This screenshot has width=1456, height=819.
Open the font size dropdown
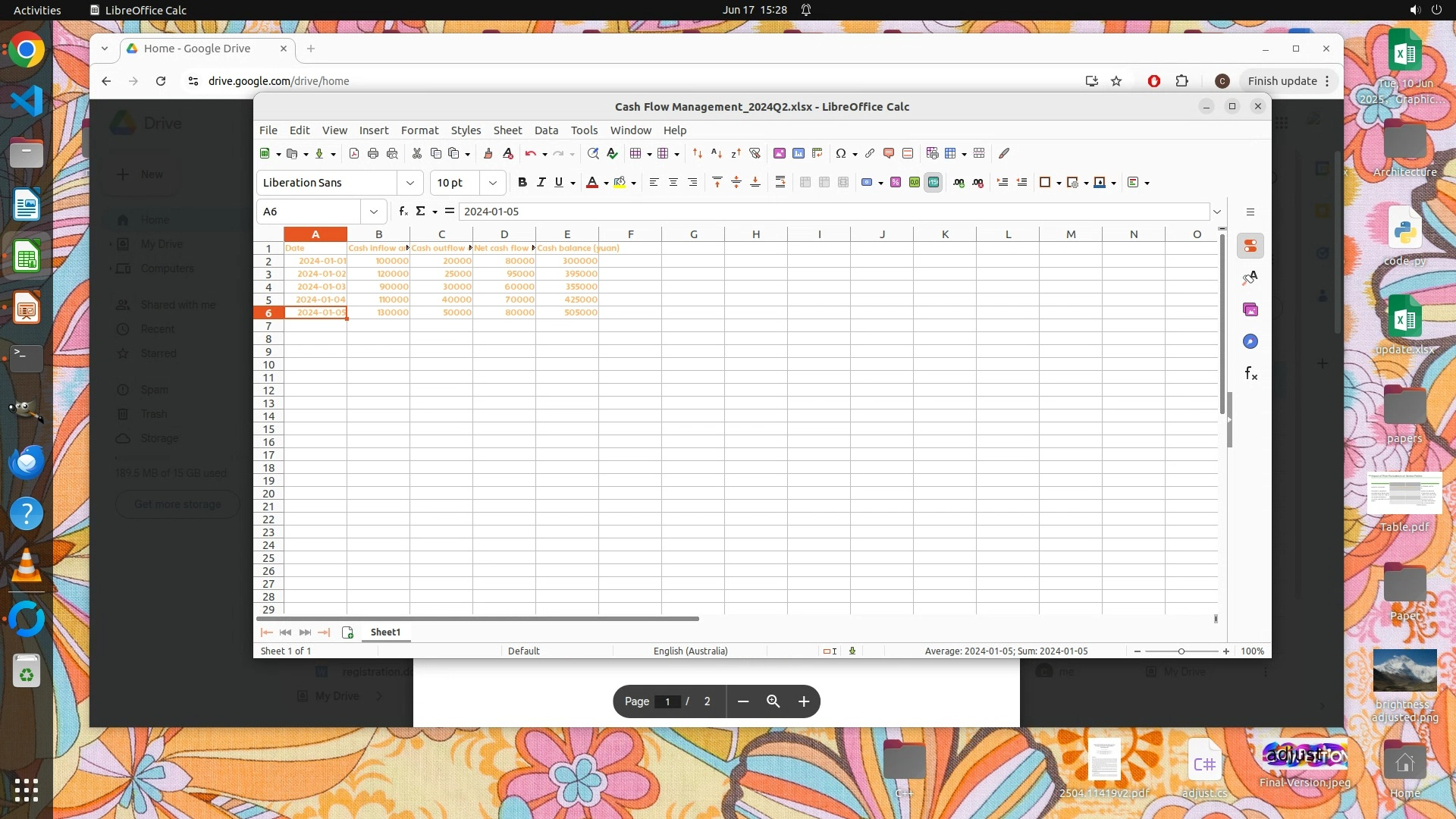(x=493, y=183)
